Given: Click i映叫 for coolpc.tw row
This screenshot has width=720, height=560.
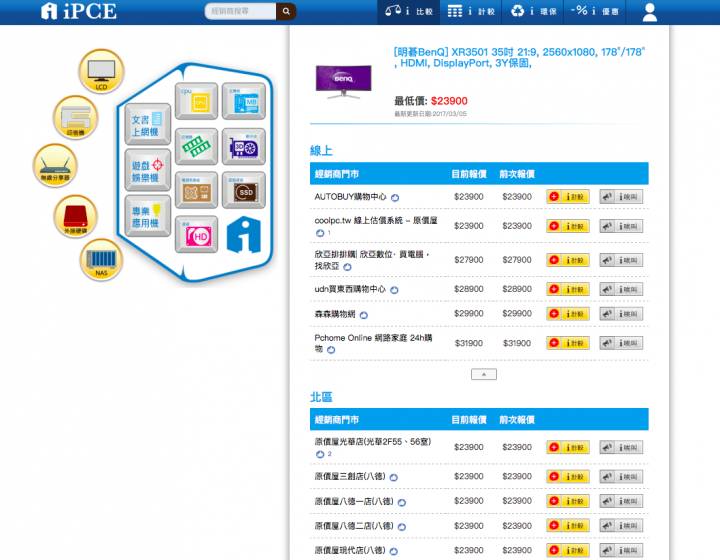Looking at the screenshot, I should 621,226.
